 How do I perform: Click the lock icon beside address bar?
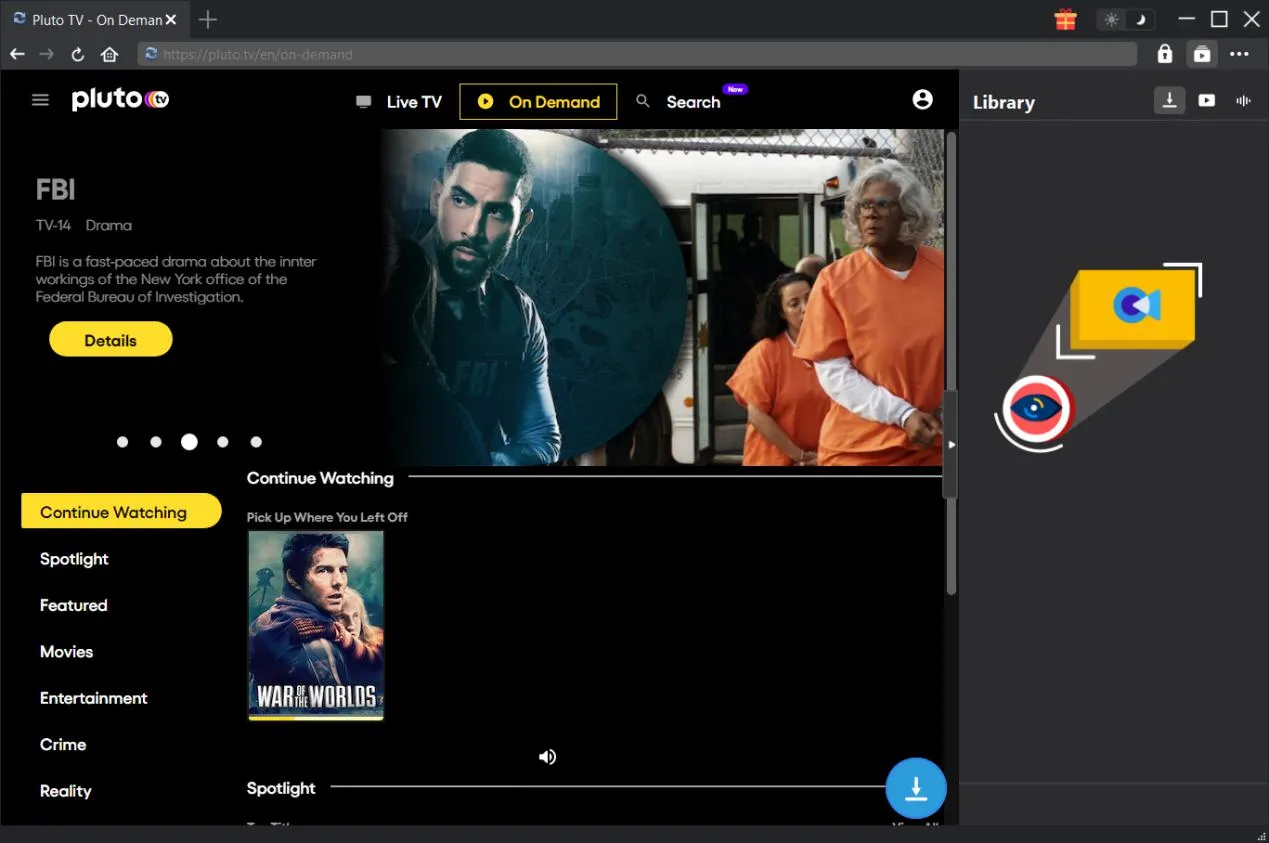[x=1164, y=54]
